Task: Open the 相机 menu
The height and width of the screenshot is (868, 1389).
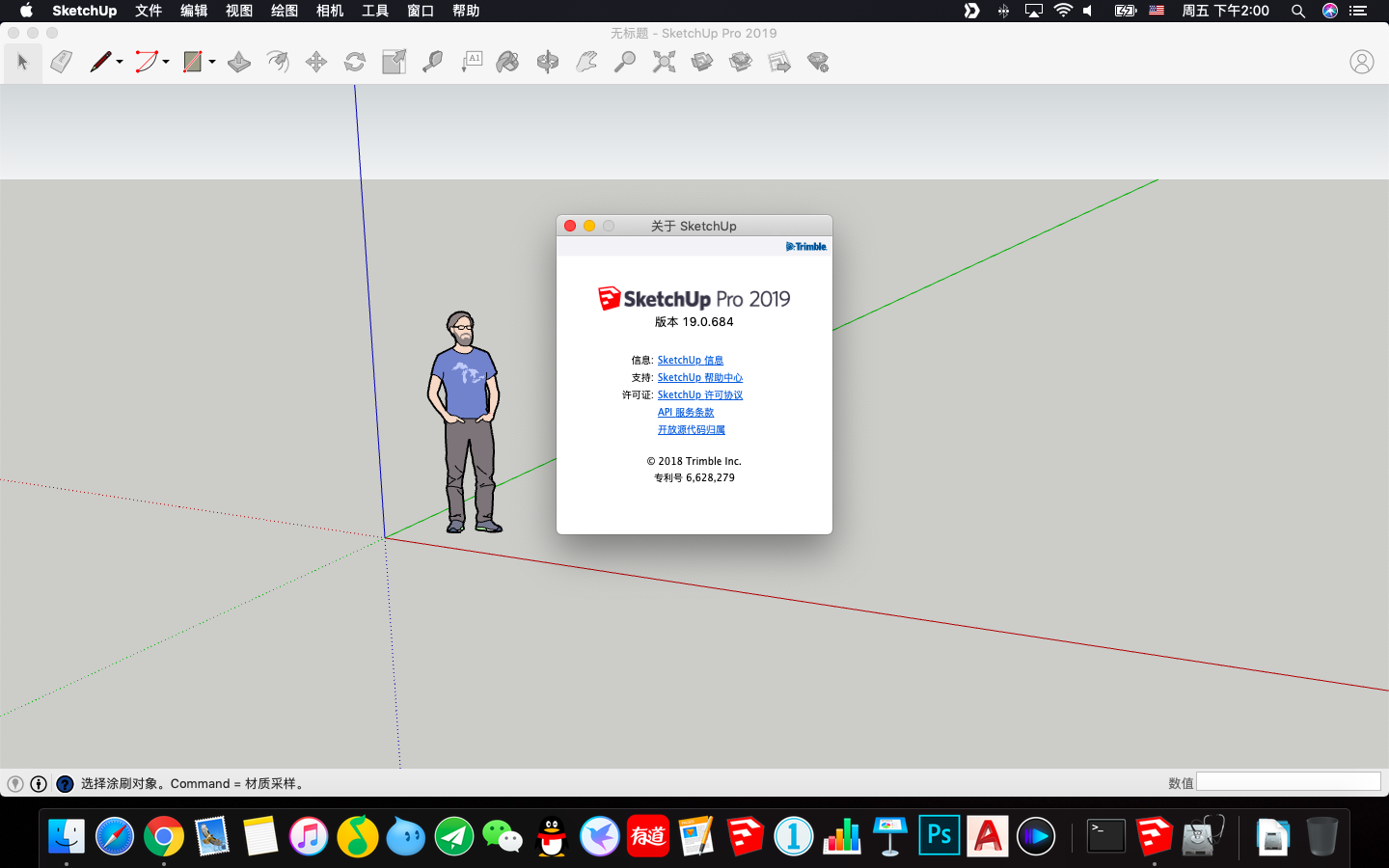Action: (x=330, y=11)
